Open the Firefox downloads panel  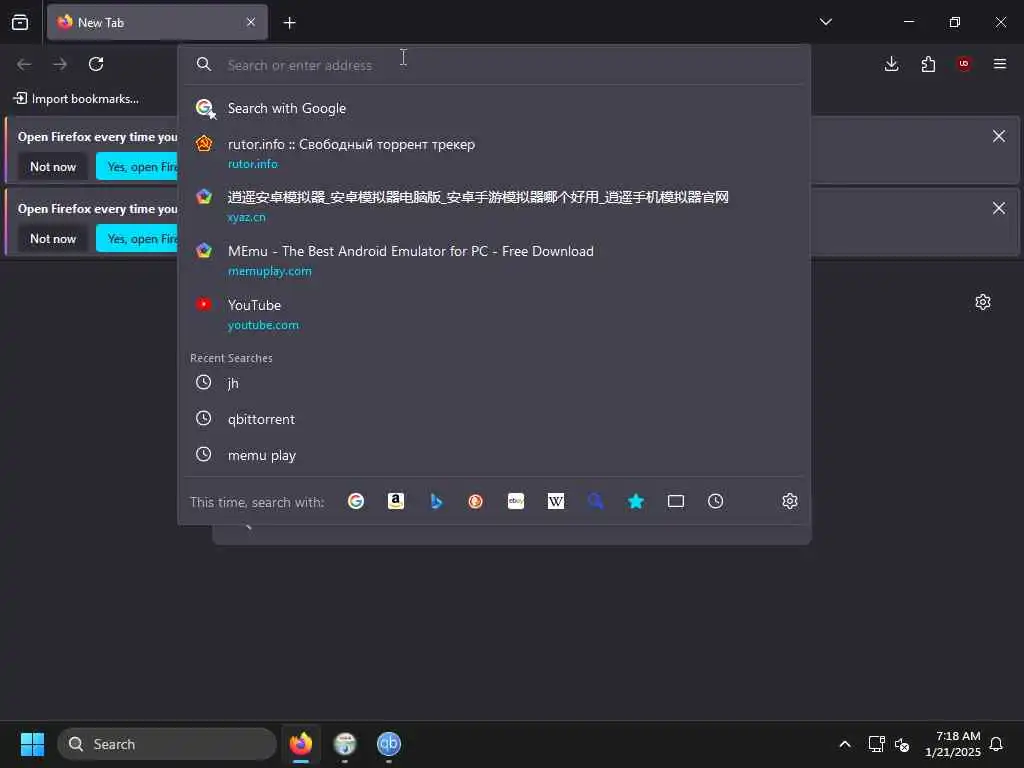pyautogui.click(x=891, y=64)
